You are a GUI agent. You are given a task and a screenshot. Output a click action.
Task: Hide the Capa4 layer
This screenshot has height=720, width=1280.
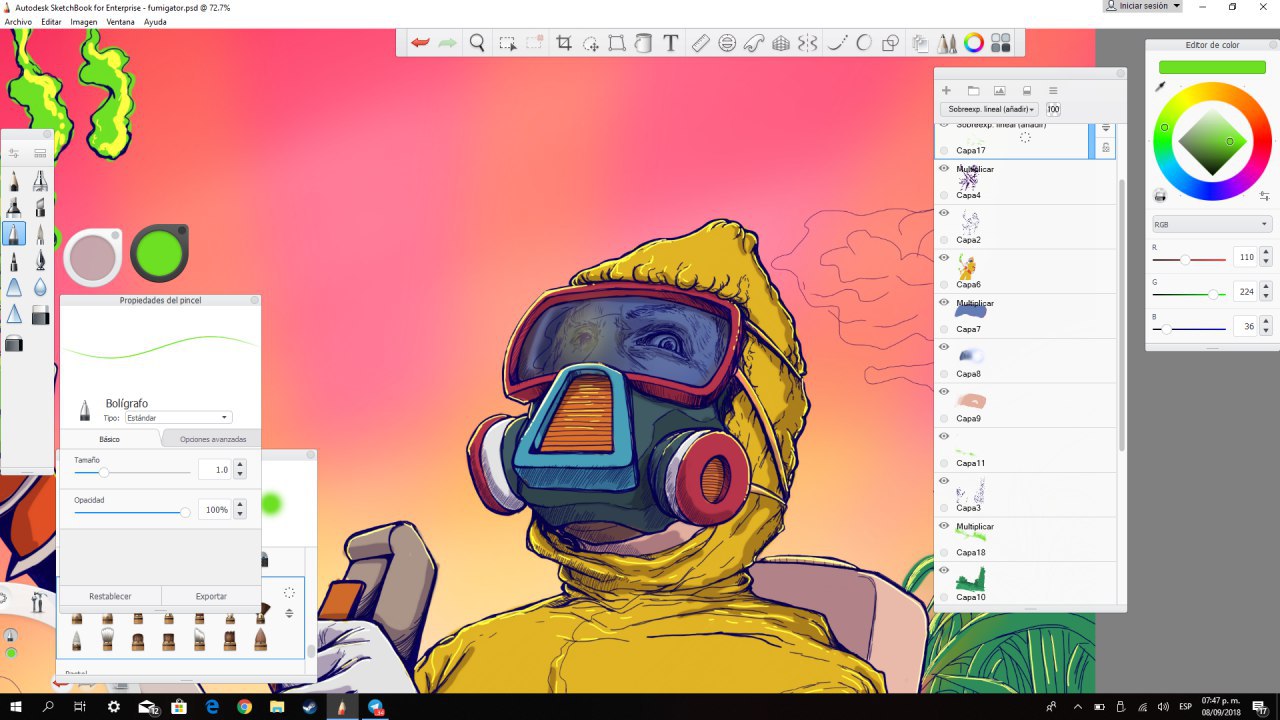(943, 168)
